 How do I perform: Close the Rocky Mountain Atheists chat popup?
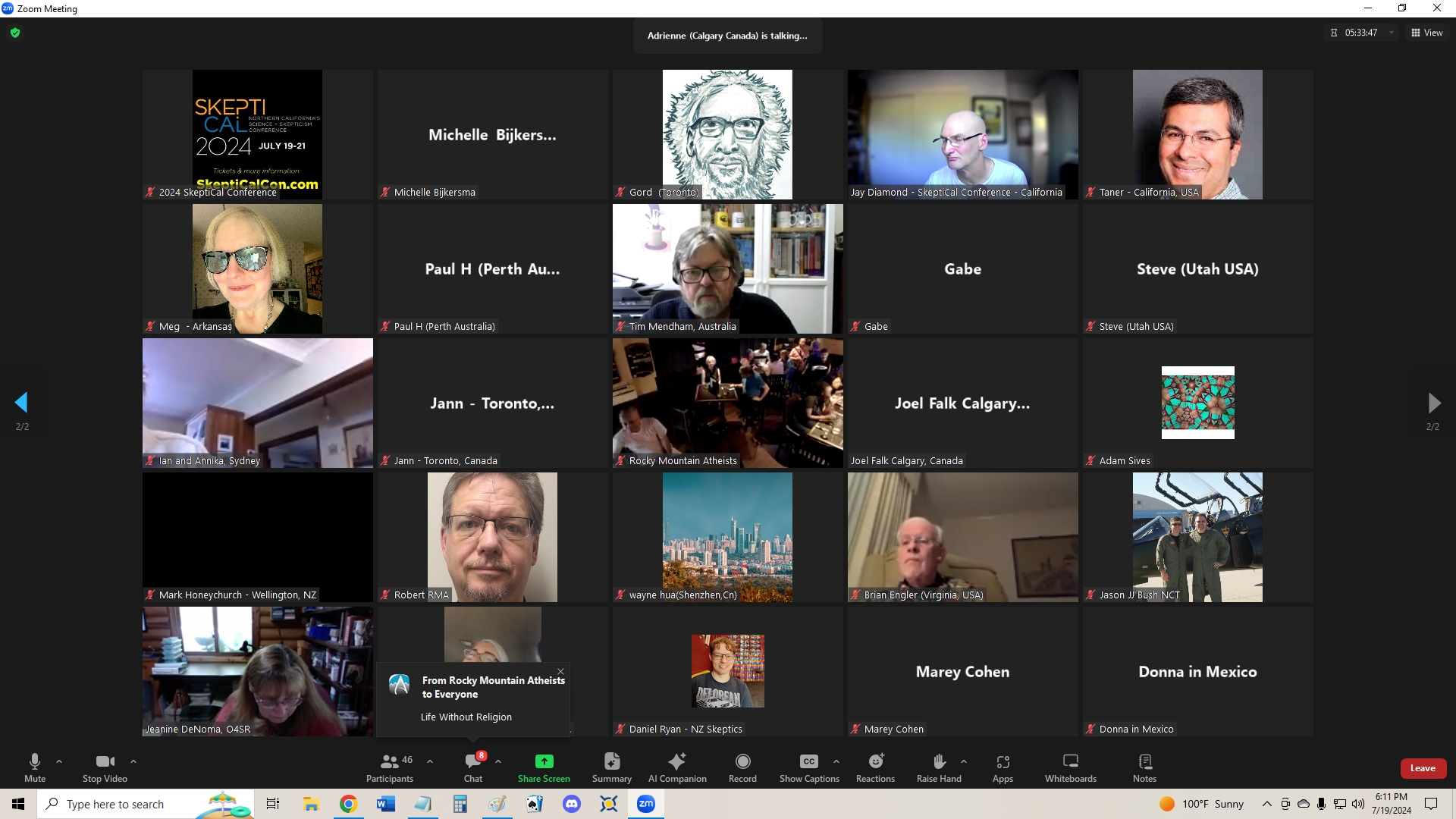tap(560, 671)
